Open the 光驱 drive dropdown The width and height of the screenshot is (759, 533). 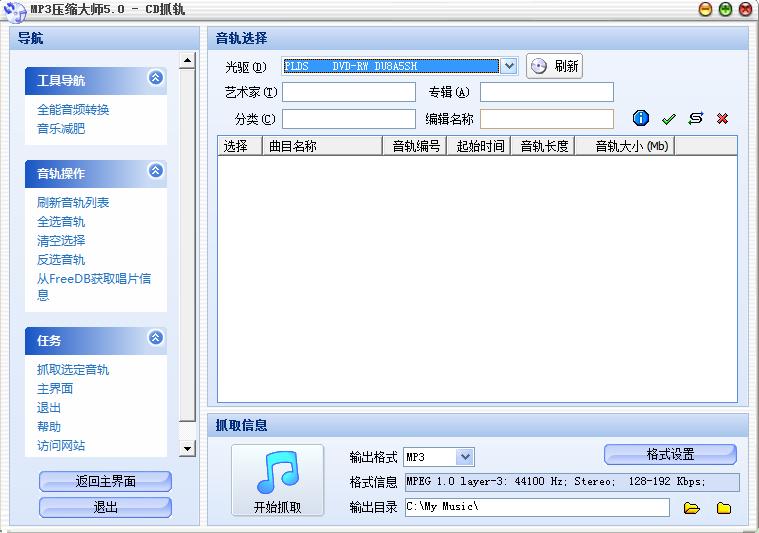click(x=509, y=66)
